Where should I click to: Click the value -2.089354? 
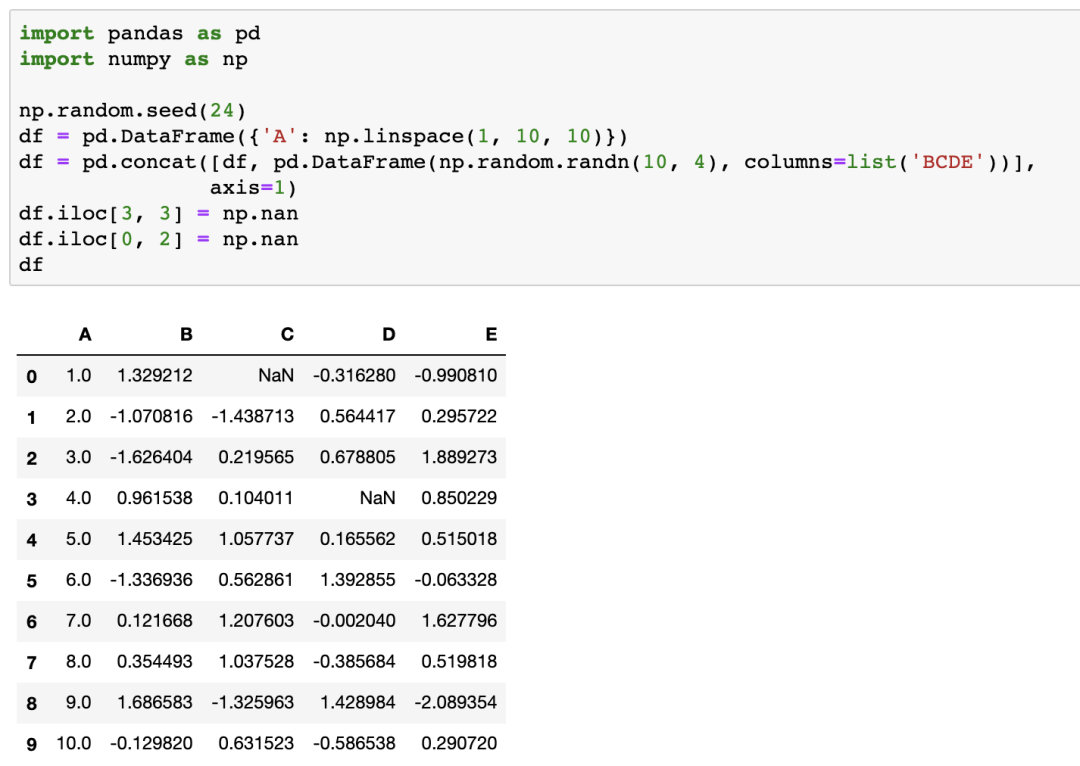click(455, 702)
